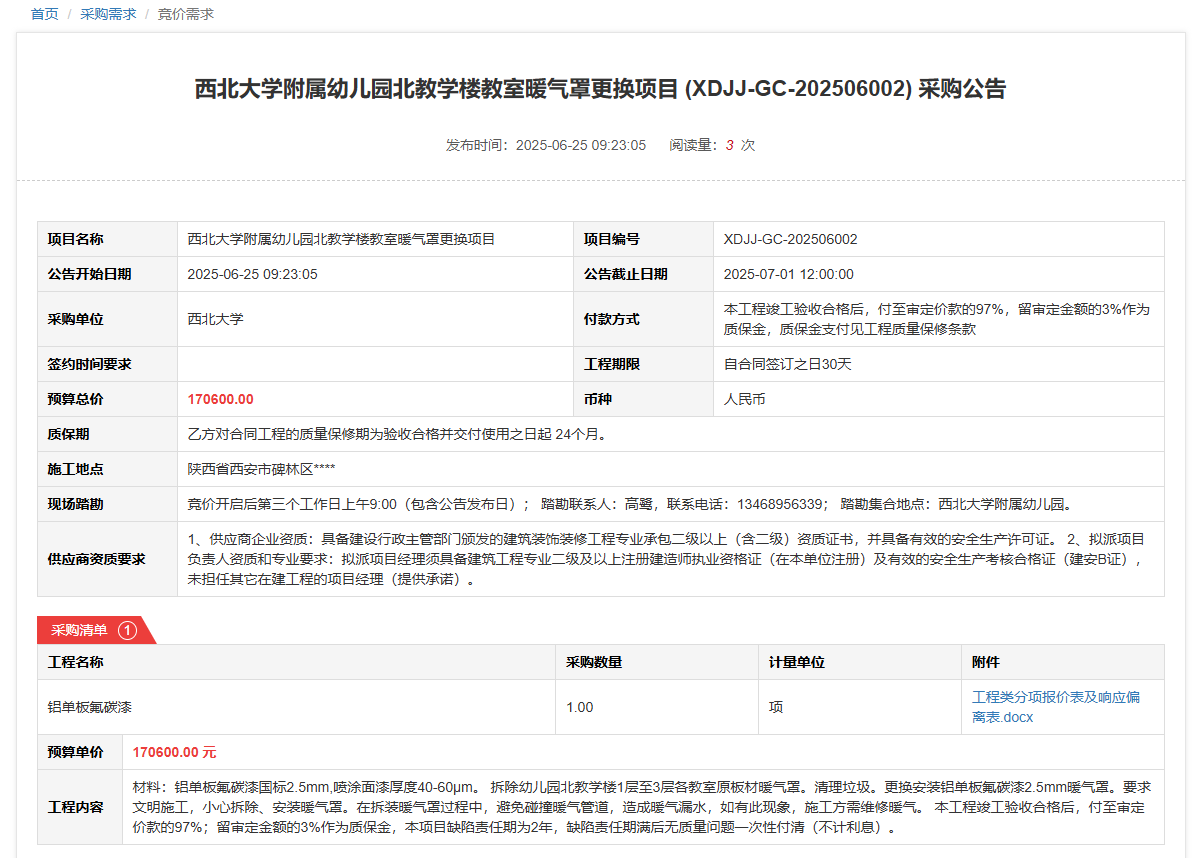1197x858 pixels.
Task: Click the 供应商资质要求 row label
Action: click(x=97, y=559)
